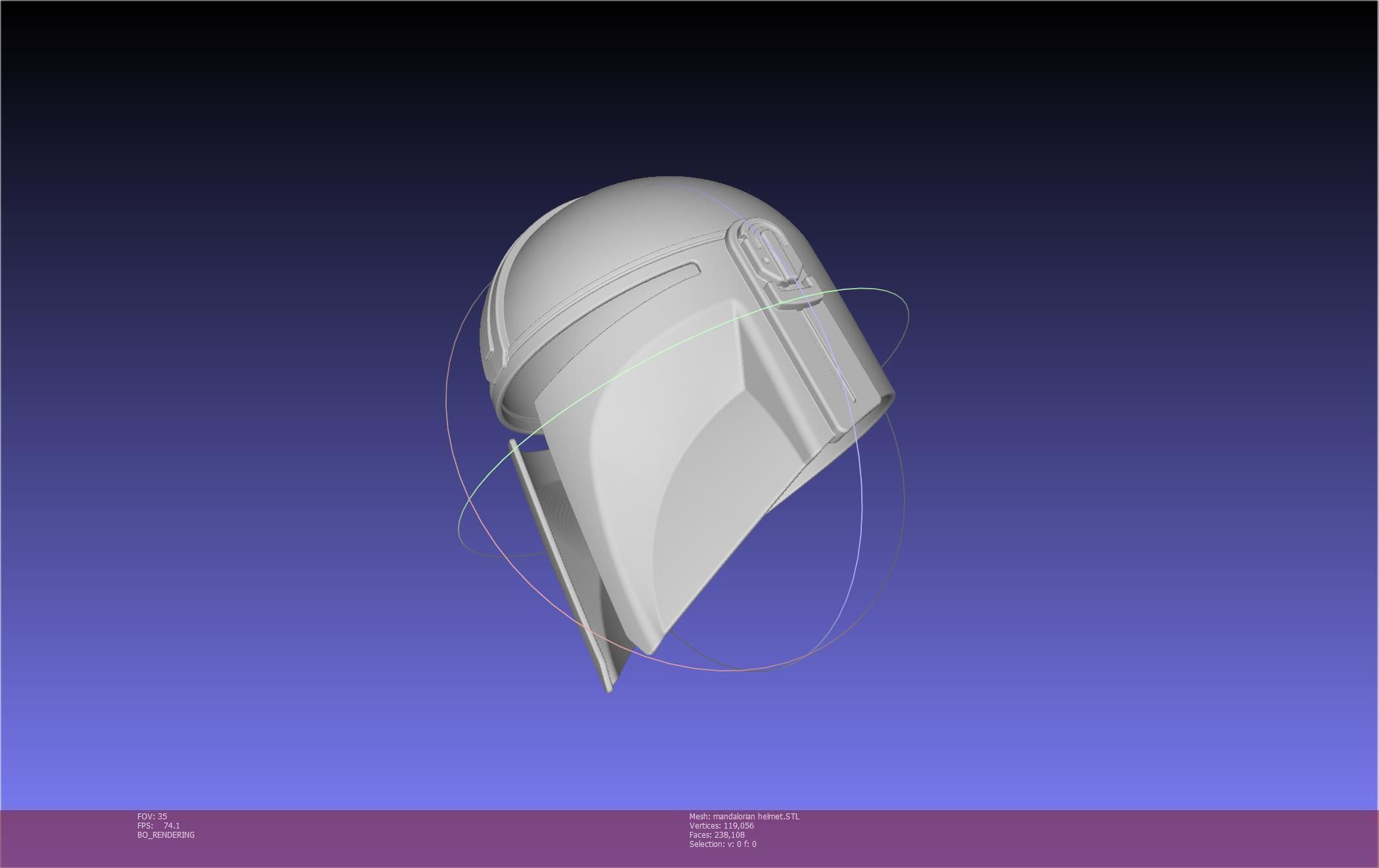
Task: Click 'Mesh: mandalorian helmet.STL' text
Action: click(744, 816)
